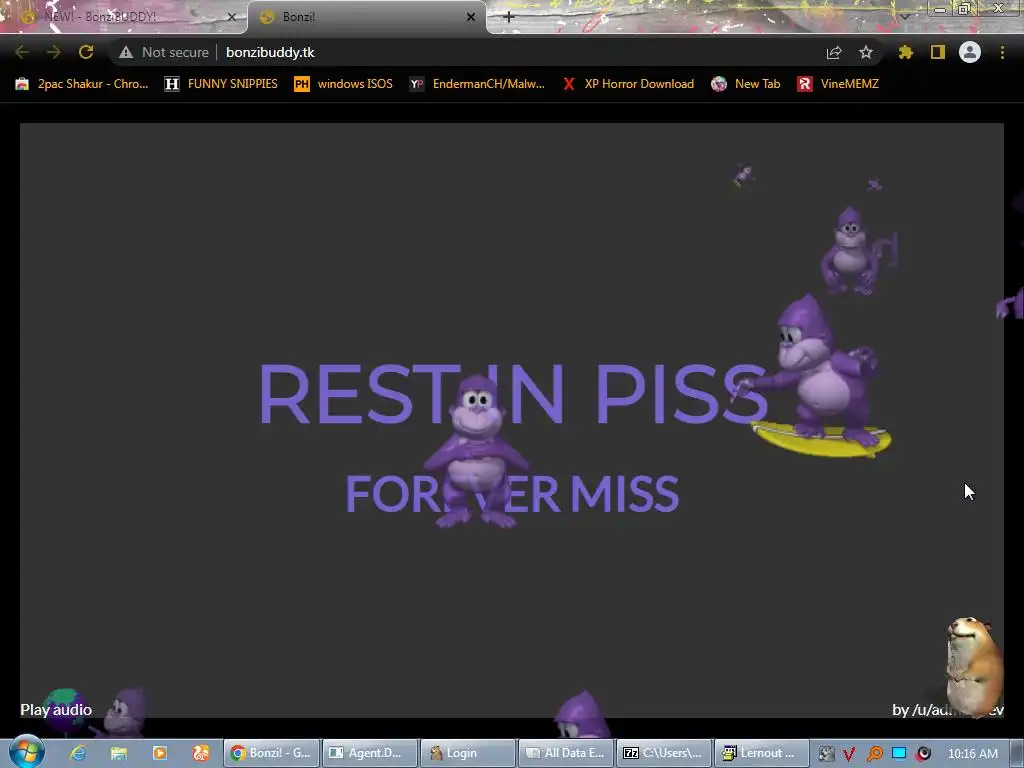Open the VineMEMZ bookmark
1024x768 pixels.
(838, 84)
